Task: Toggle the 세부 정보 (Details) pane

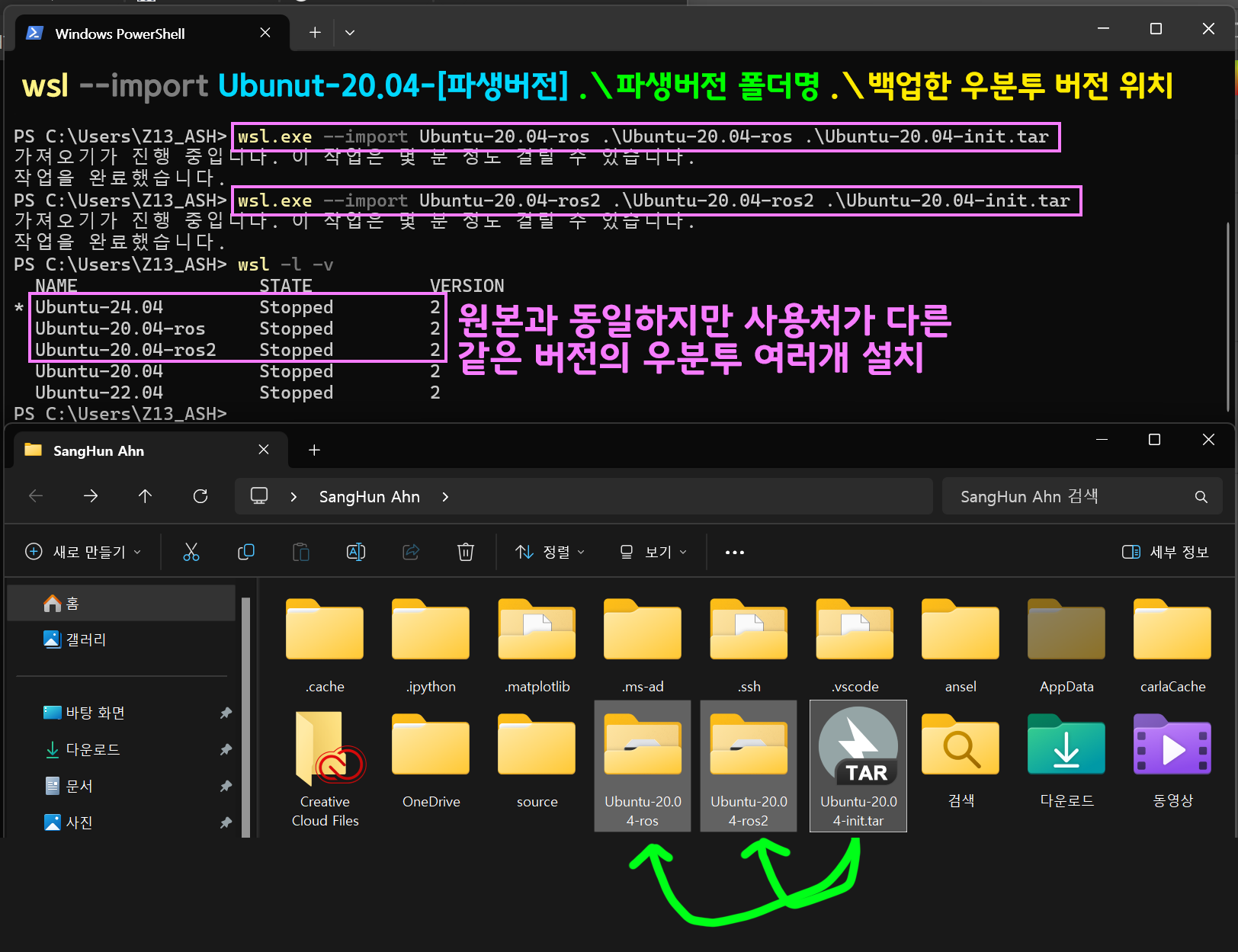Action: [x=1166, y=552]
